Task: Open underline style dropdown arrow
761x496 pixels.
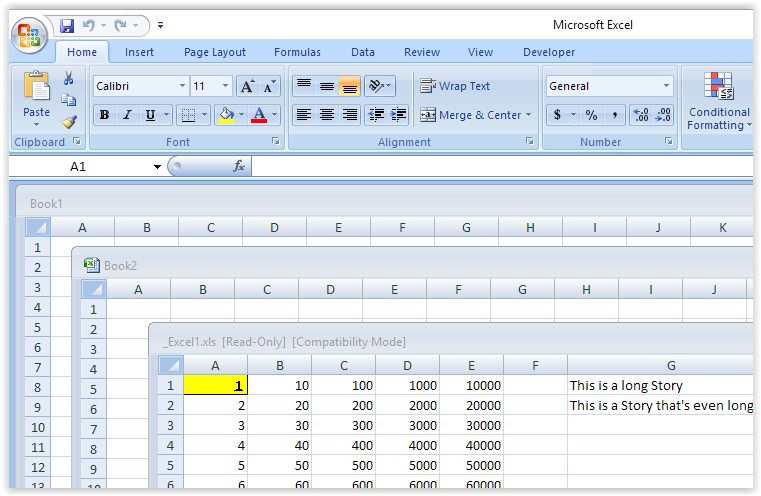Action: [166, 115]
